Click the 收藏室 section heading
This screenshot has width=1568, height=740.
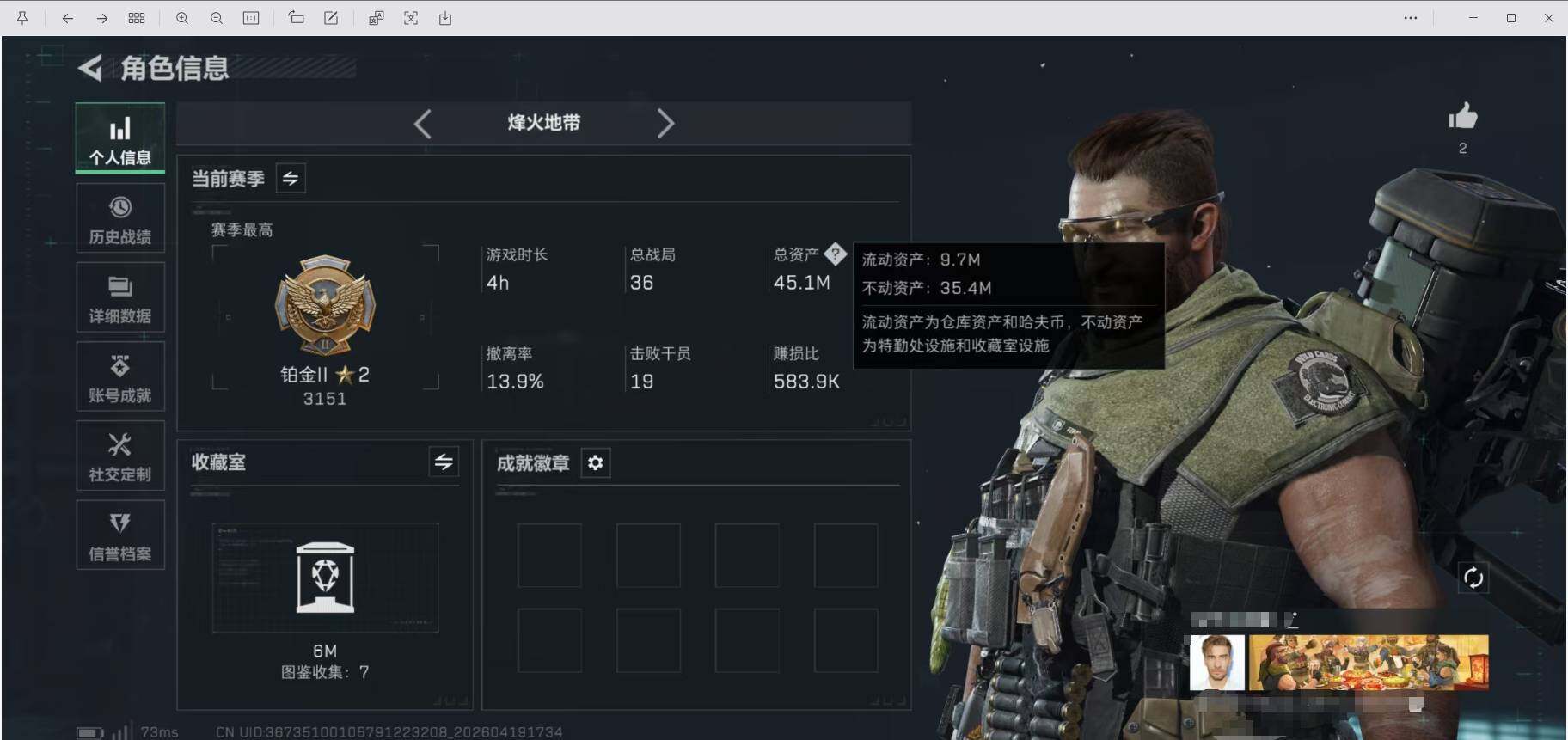click(x=218, y=462)
